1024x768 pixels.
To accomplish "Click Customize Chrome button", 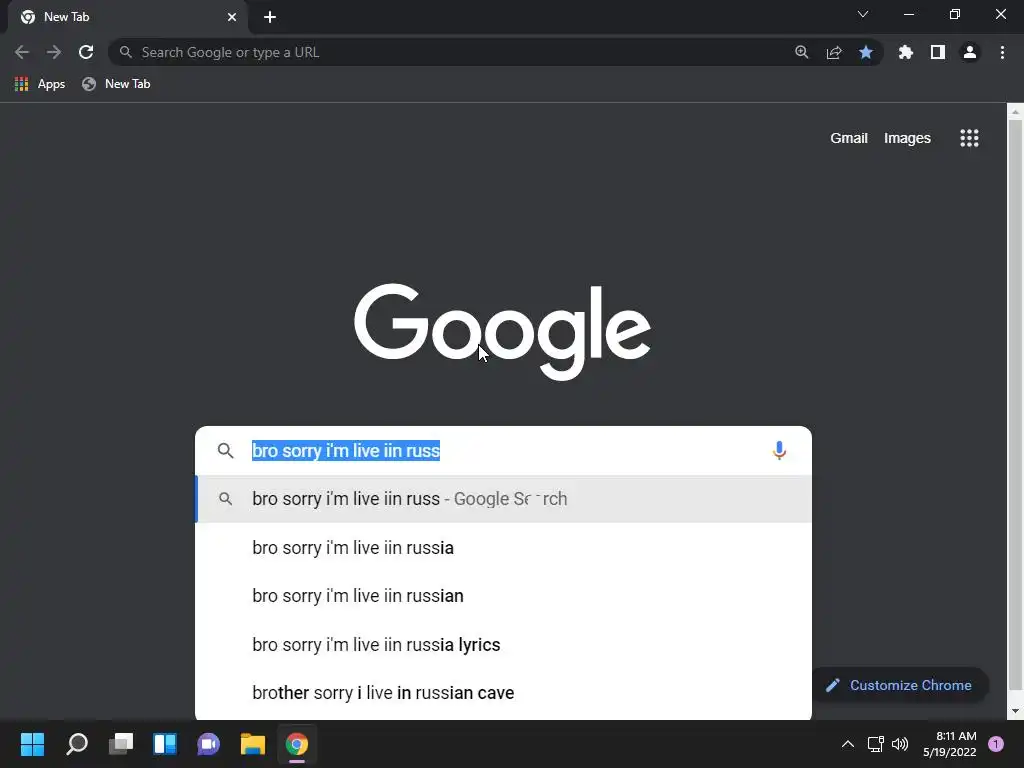I will [x=899, y=685].
